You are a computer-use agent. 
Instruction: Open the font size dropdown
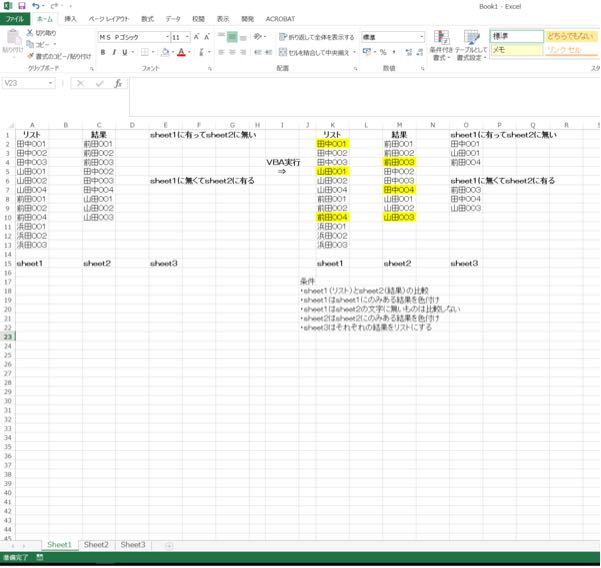tap(187, 37)
